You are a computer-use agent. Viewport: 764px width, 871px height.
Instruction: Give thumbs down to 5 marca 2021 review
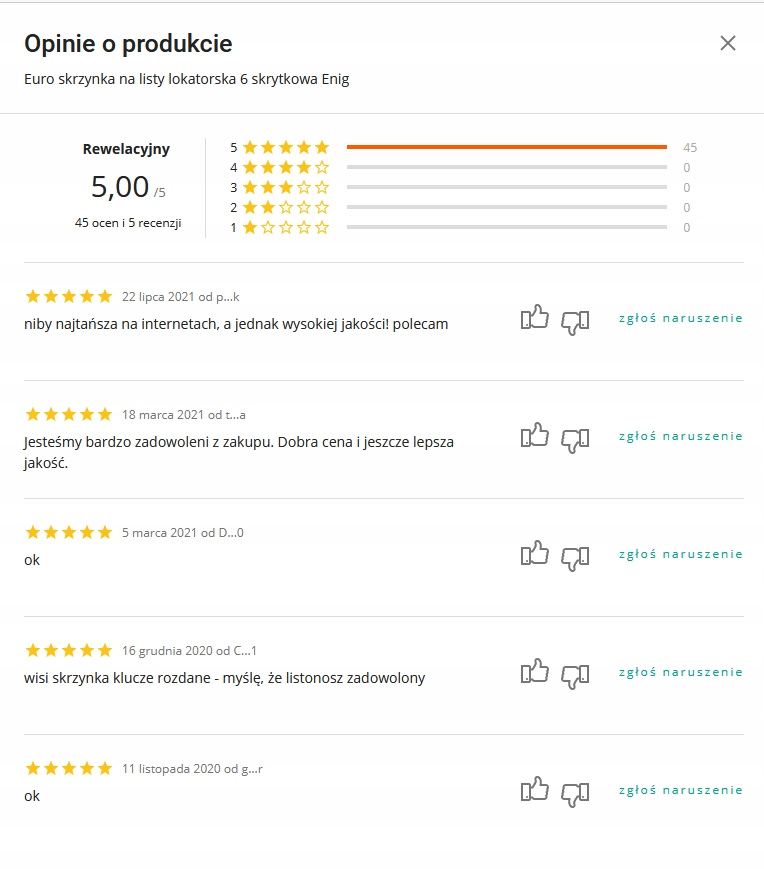click(575, 557)
